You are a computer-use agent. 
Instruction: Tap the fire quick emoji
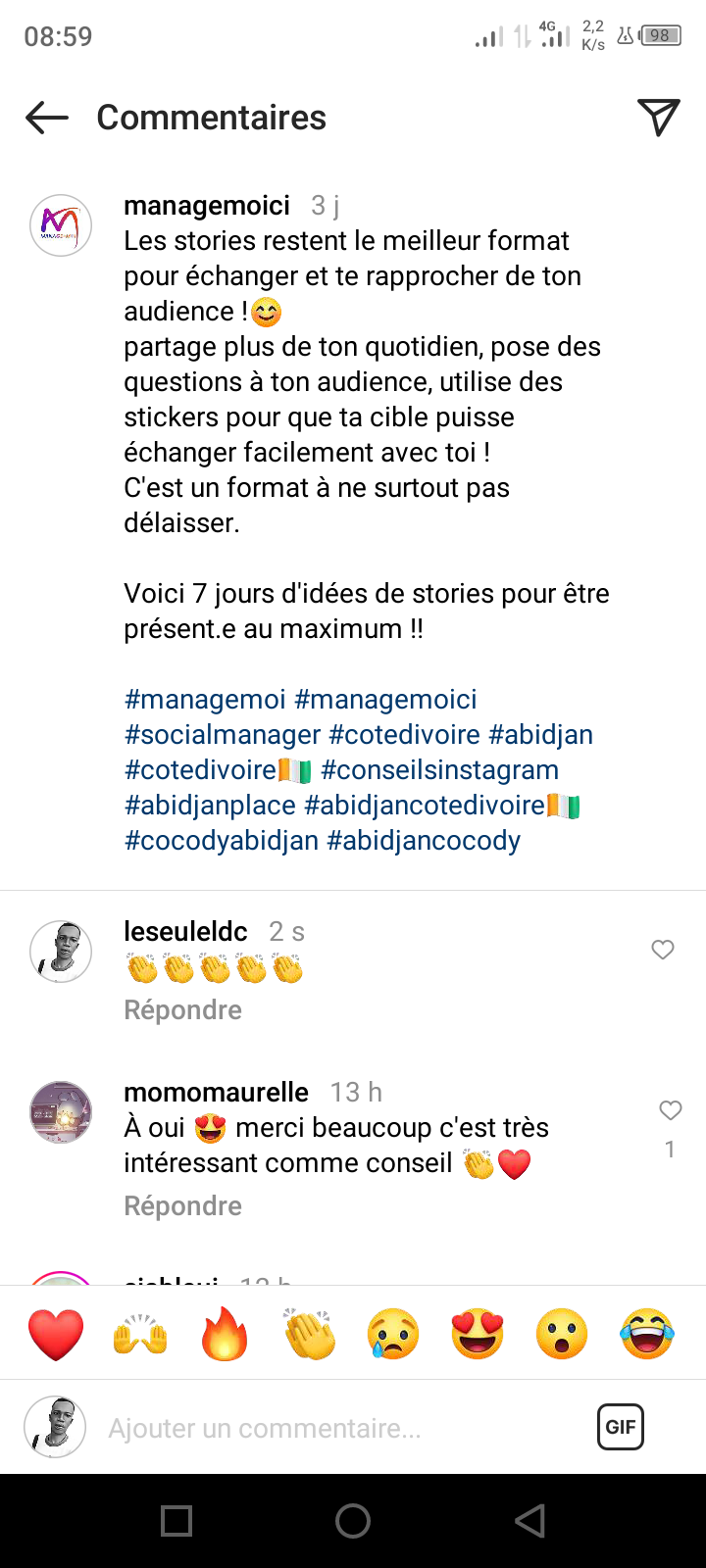225,1334
